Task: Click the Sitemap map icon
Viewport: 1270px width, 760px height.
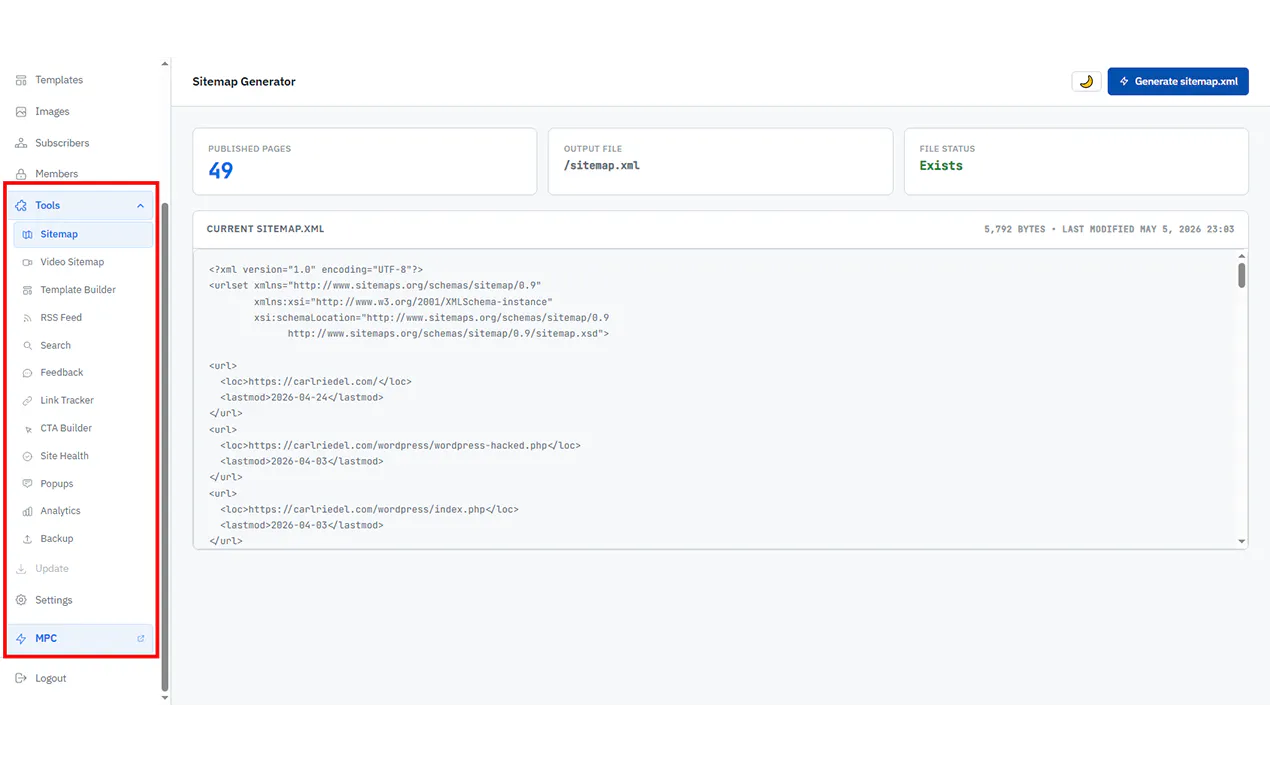Action: point(27,234)
